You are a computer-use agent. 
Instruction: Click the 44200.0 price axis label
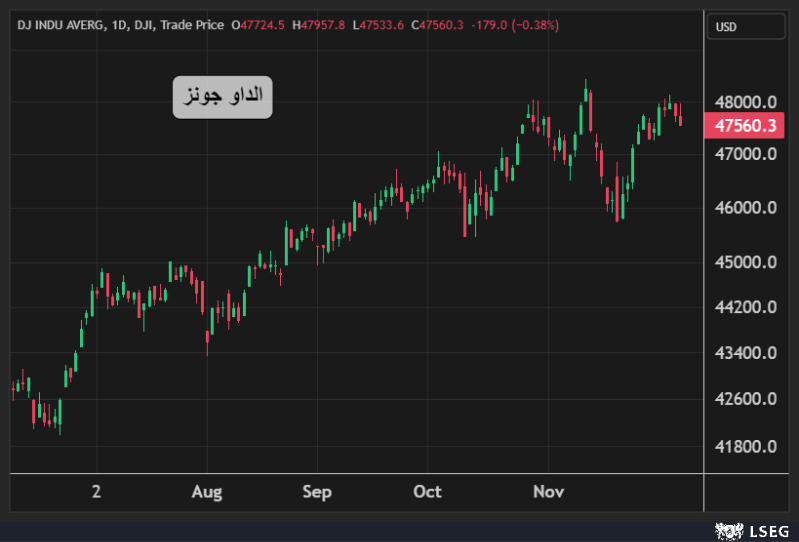point(744,307)
